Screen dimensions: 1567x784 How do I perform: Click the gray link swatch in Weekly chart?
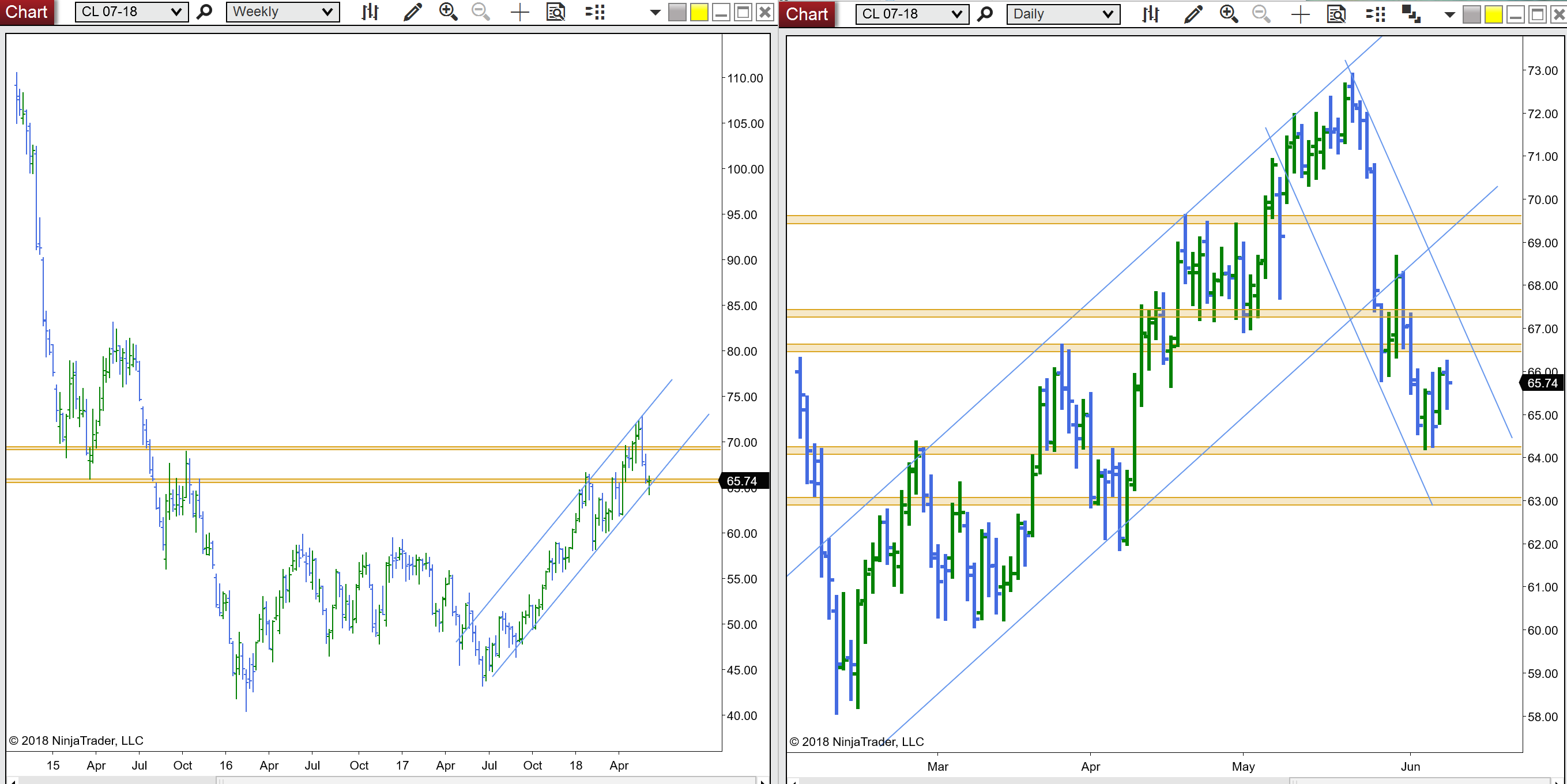point(677,12)
